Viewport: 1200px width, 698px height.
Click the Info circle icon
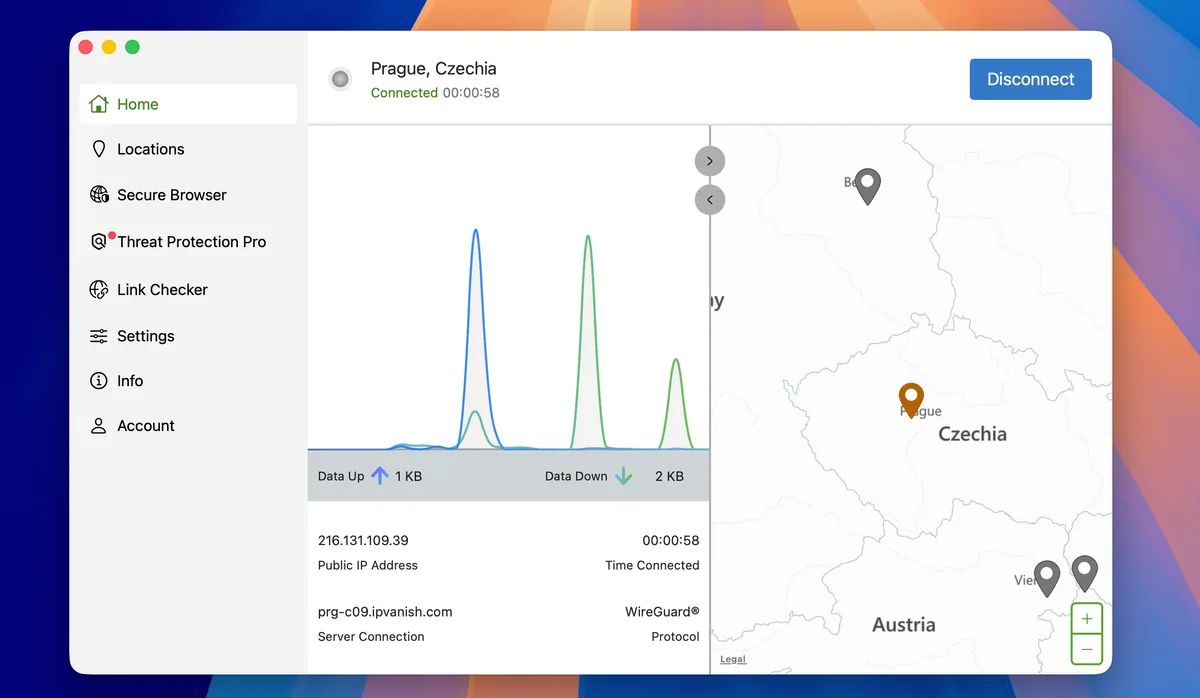pos(98,381)
